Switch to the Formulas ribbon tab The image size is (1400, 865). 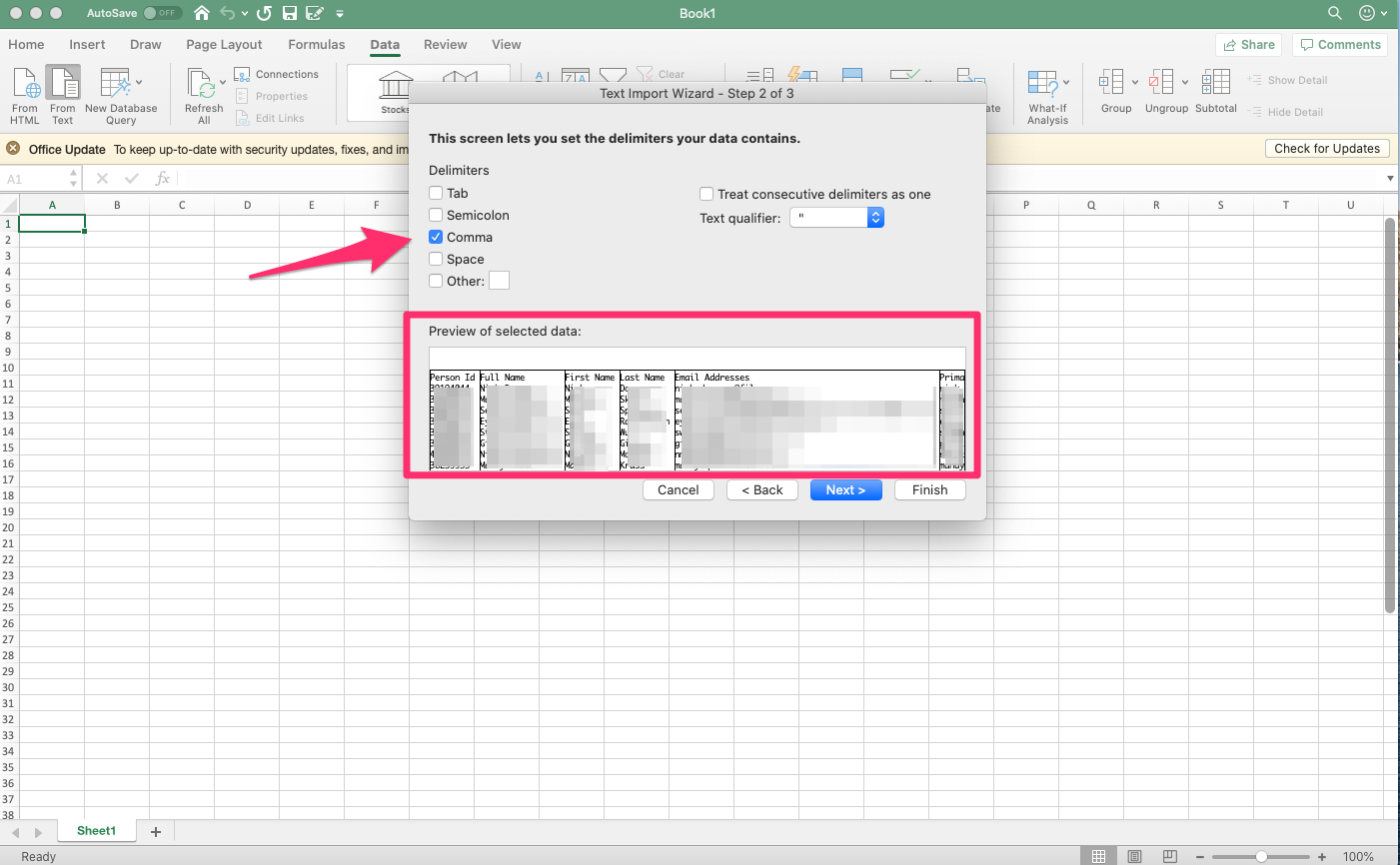click(x=316, y=44)
